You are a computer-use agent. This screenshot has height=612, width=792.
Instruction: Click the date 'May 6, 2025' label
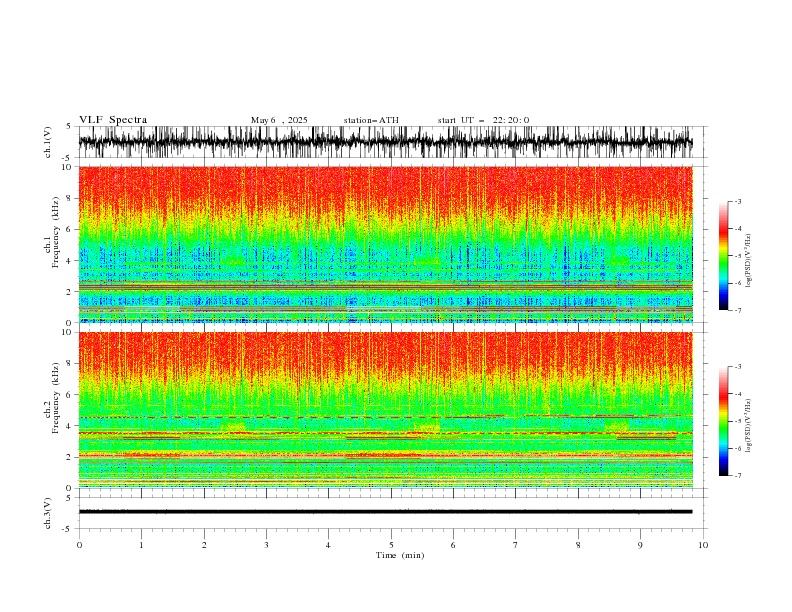279,120
